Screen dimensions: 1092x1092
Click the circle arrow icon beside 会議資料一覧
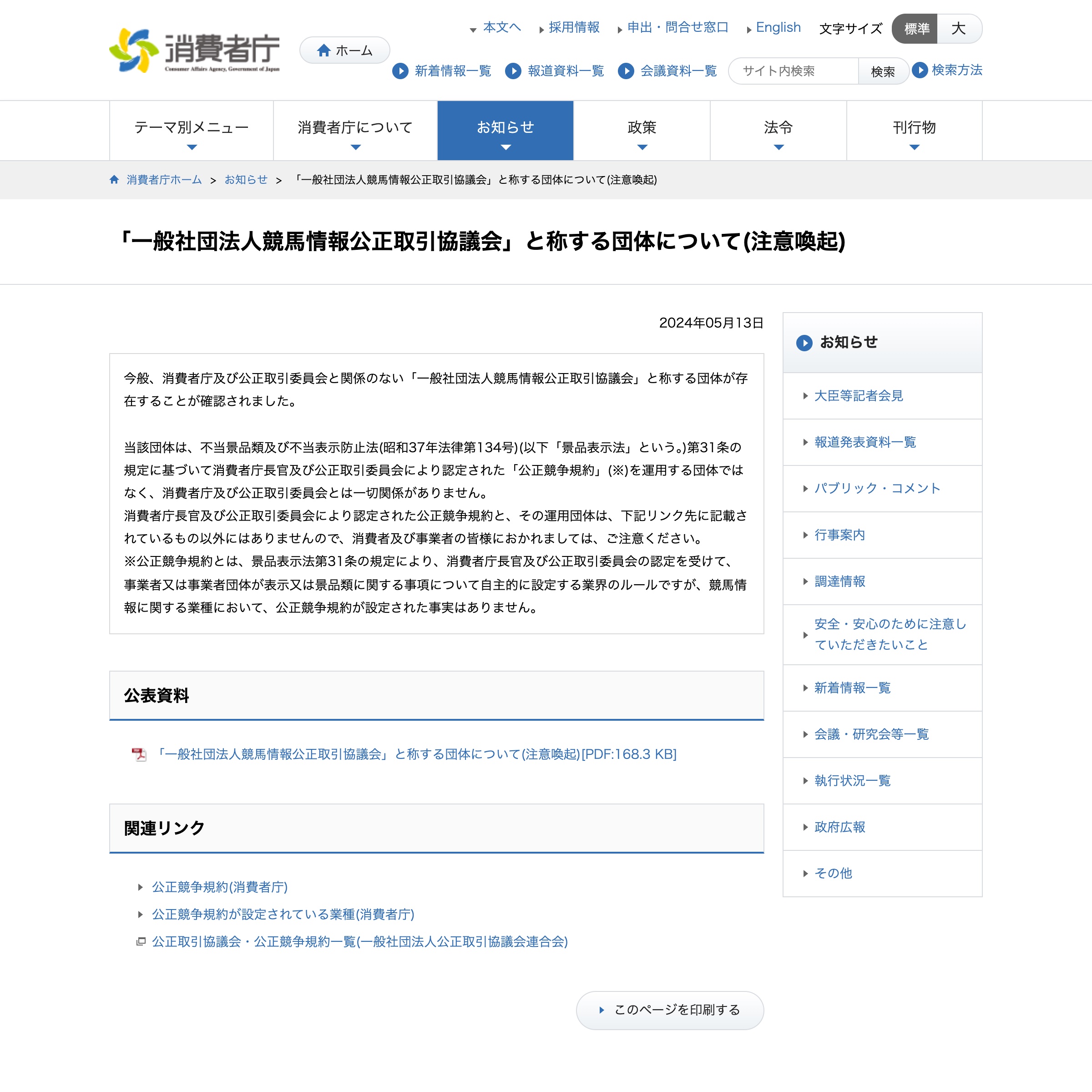(626, 71)
